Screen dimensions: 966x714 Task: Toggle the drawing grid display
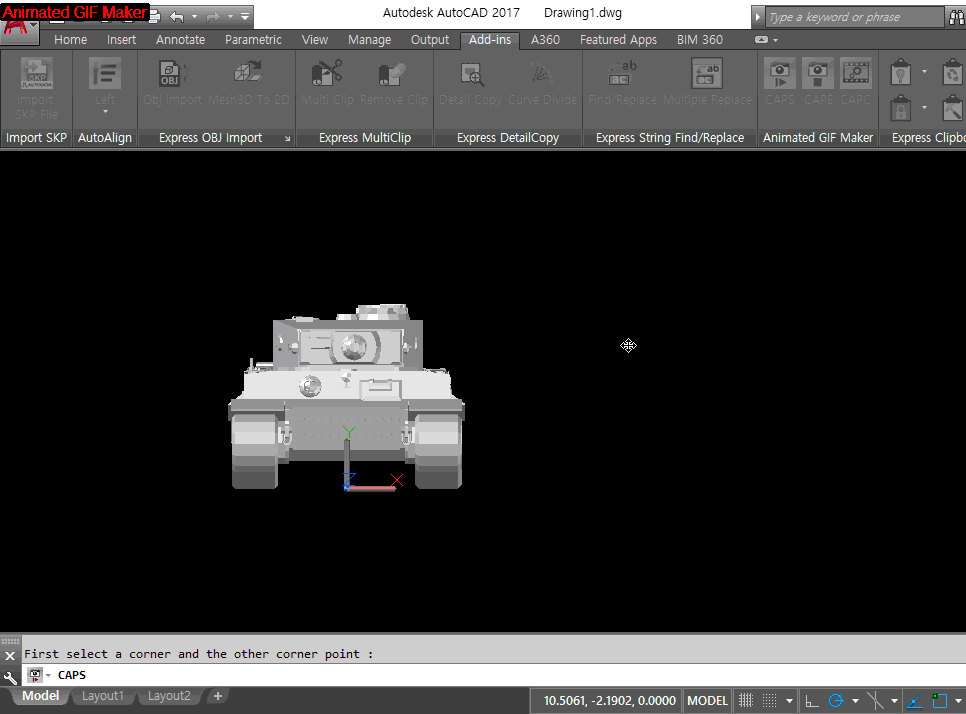(x=746, y=701)
